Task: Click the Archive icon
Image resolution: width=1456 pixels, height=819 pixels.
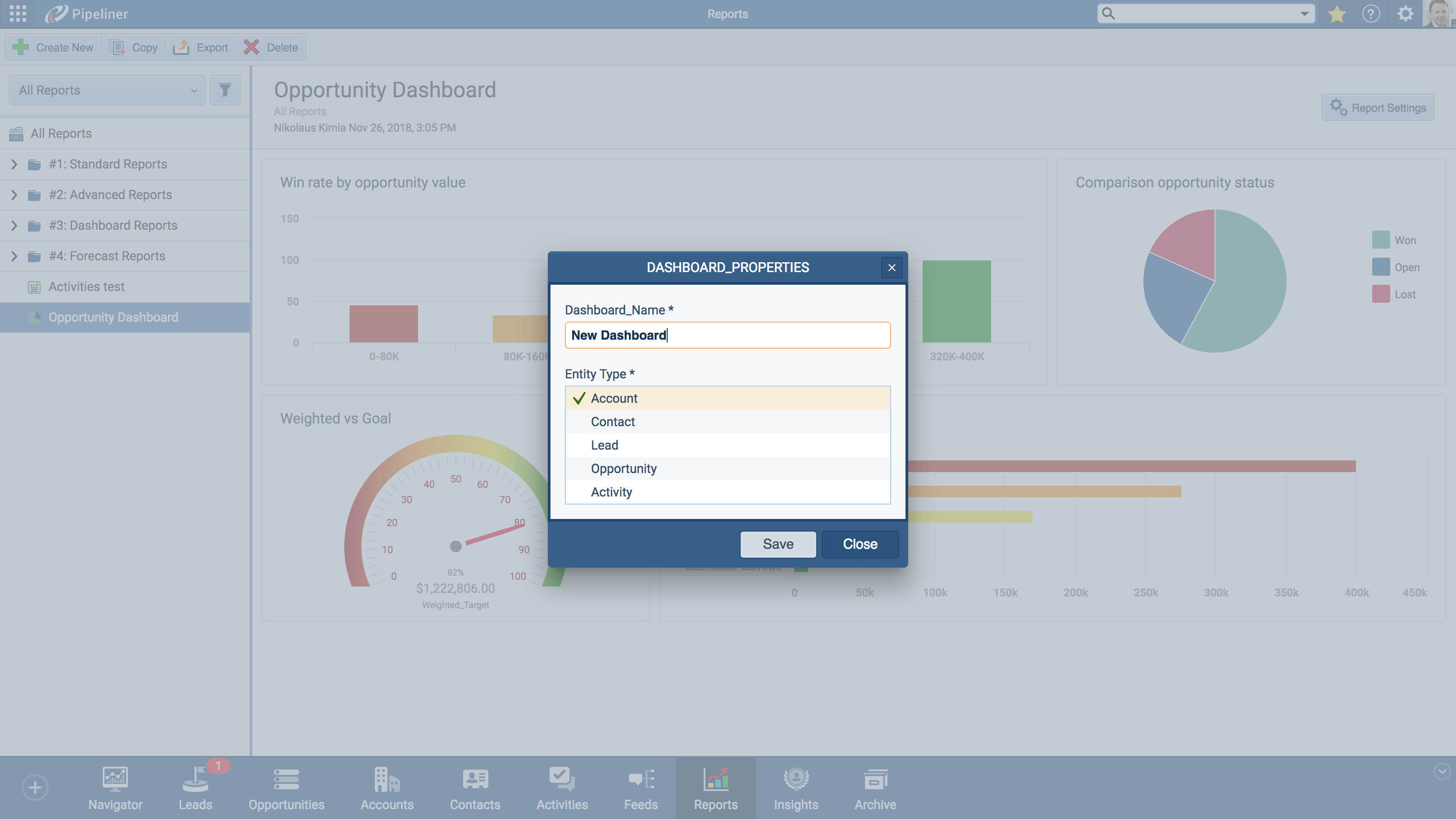Action: tap(874, 787)
